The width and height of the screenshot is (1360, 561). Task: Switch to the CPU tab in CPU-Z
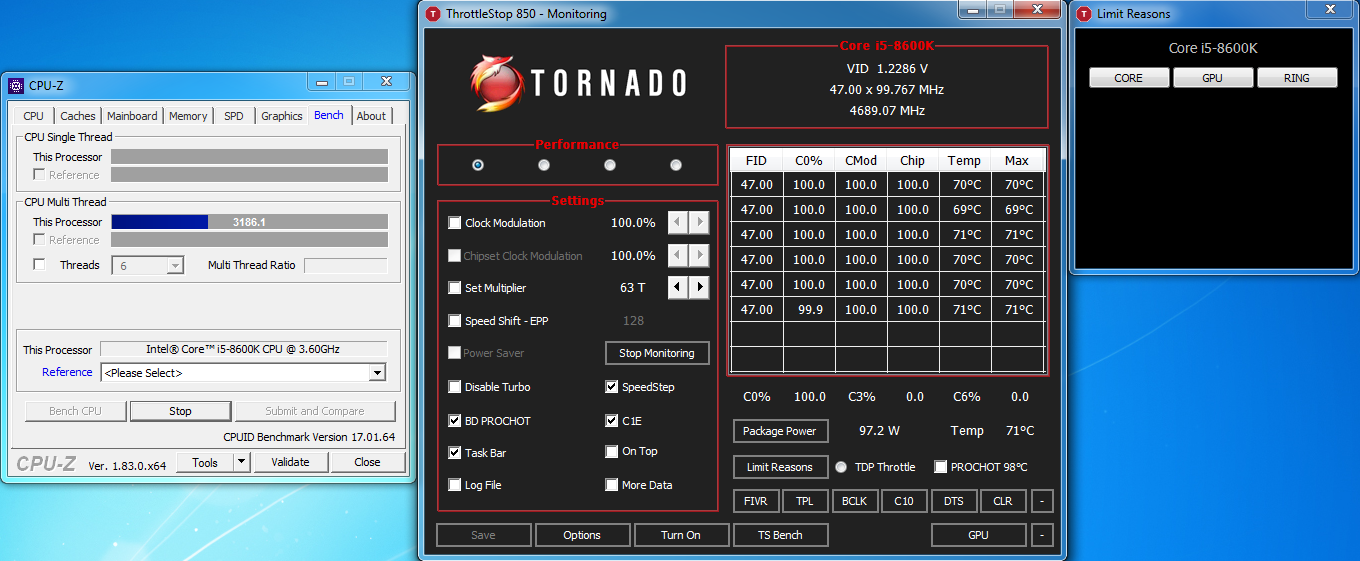click(x=34, y=116)
